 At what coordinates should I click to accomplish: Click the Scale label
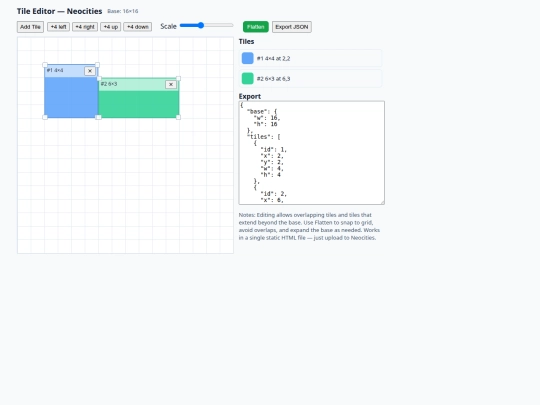168,26
